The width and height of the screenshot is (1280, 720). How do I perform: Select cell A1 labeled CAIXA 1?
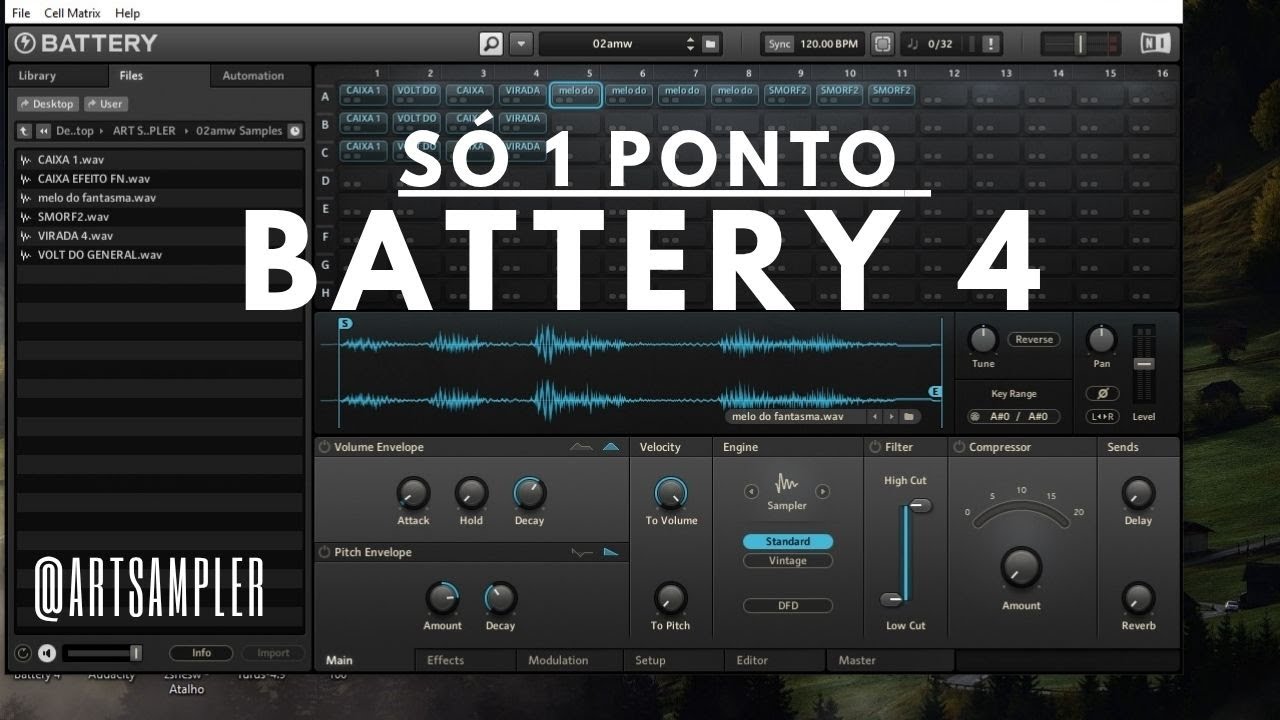(x=364, y=94)
